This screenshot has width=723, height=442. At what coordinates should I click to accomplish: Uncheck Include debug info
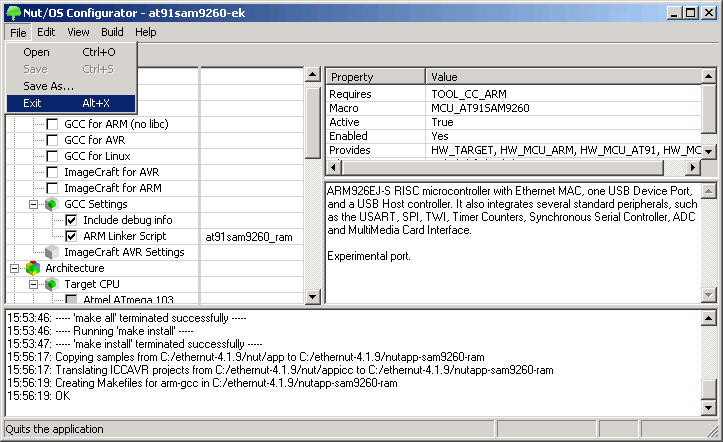(x=71, y=220)
